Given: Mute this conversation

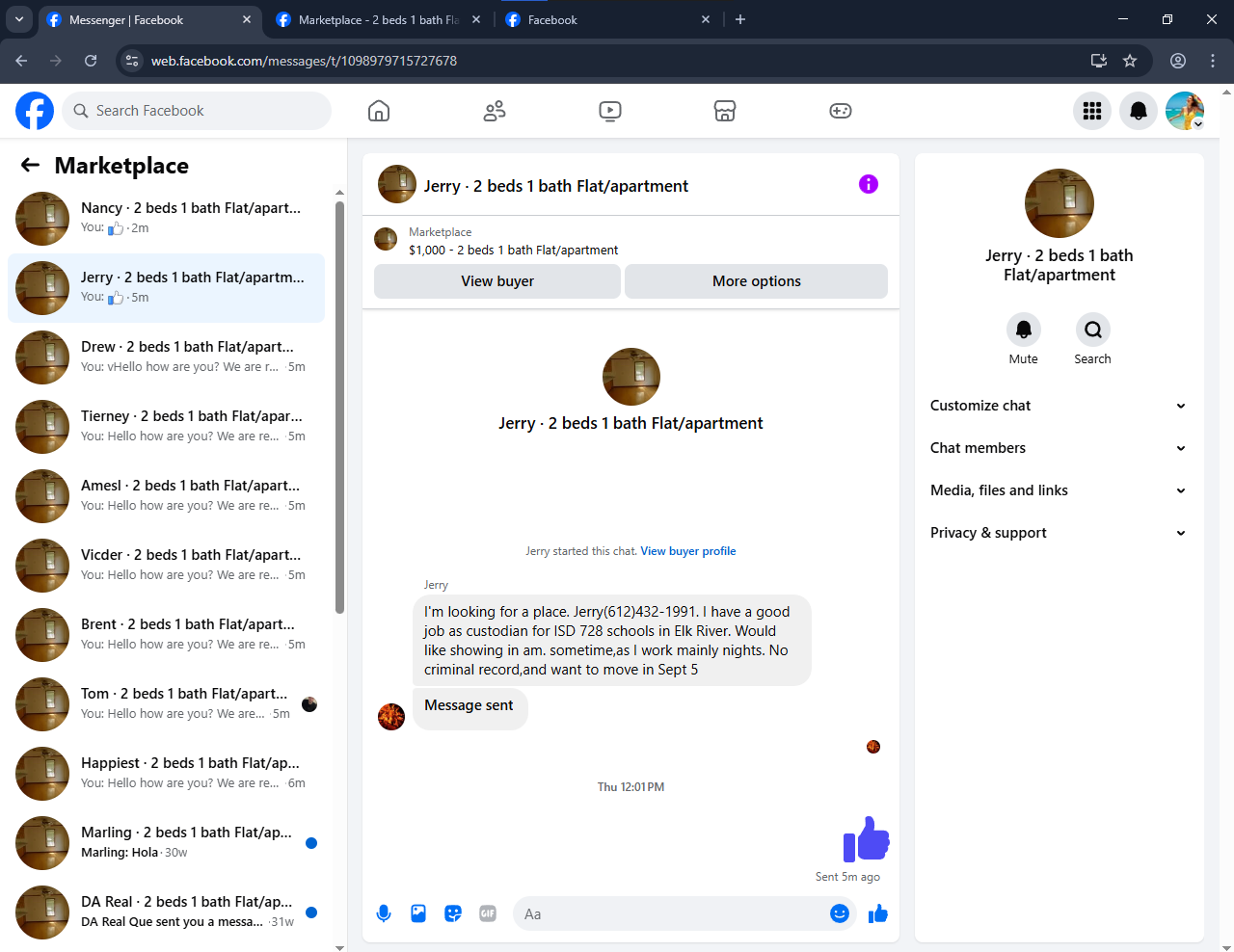Looking at the screenshot, I should (1024, 330).
